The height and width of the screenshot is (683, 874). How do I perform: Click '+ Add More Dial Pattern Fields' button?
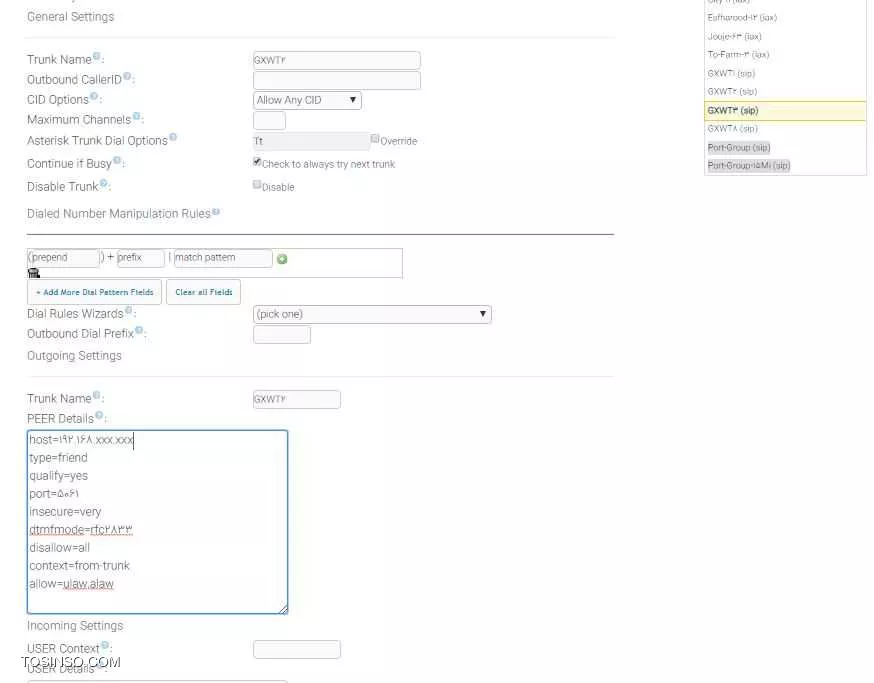click(x=94, y=292)
